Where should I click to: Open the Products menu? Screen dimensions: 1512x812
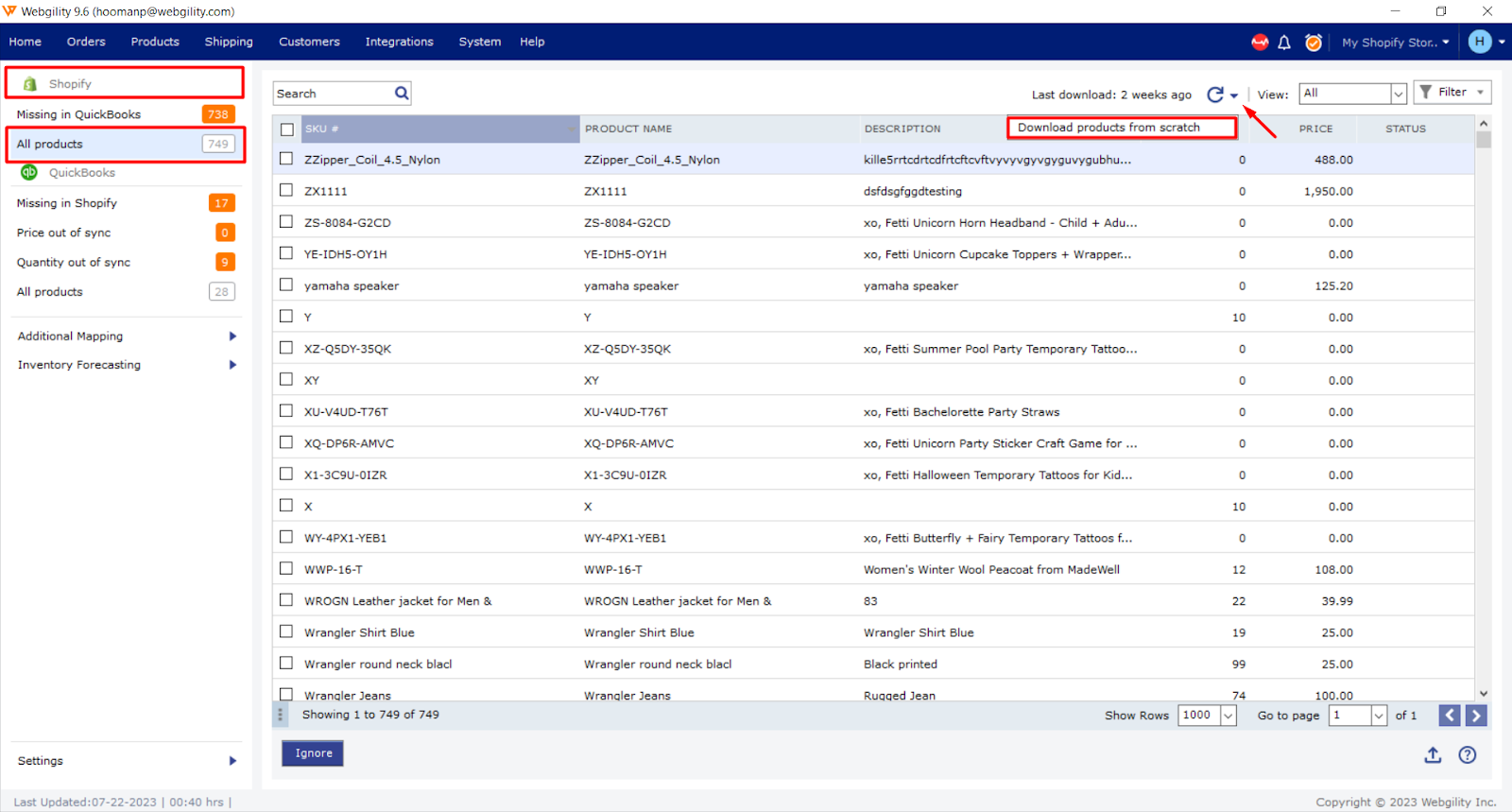155,42
